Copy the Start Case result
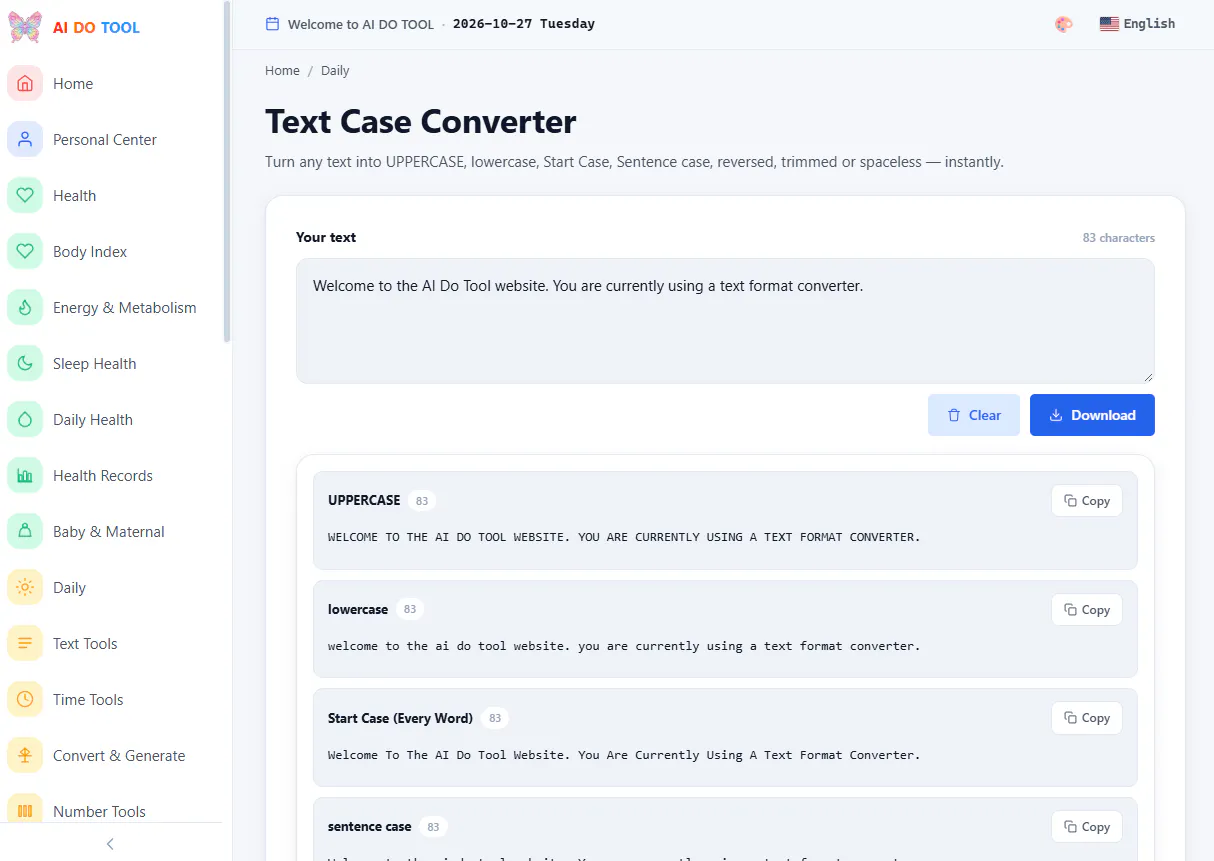The width and height of the screenshot is (1214, 861). tap(1087, 718)
